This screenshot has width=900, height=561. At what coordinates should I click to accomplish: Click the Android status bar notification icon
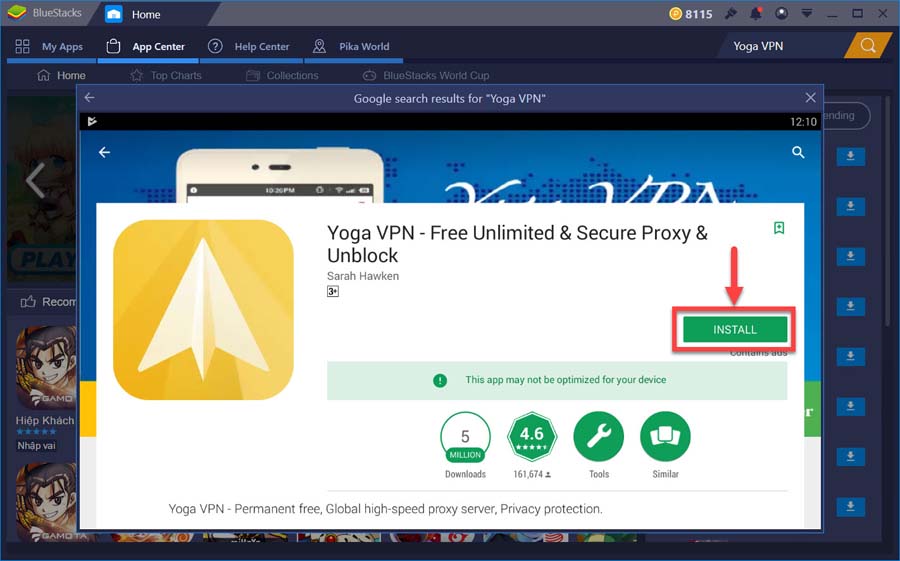92,121
